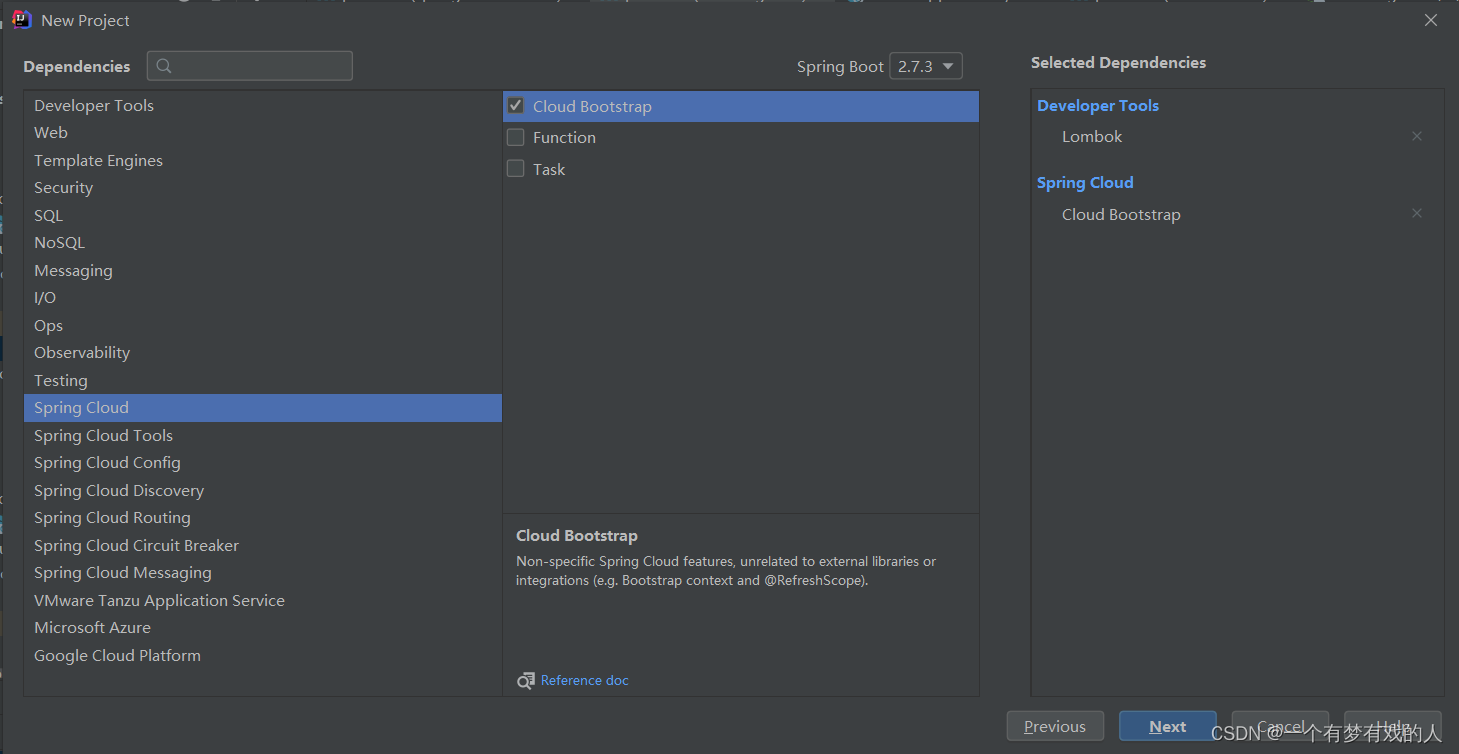Enable the Function dependency checkbox
Screen dimensions: 1459x754
[x=516, y=137]
